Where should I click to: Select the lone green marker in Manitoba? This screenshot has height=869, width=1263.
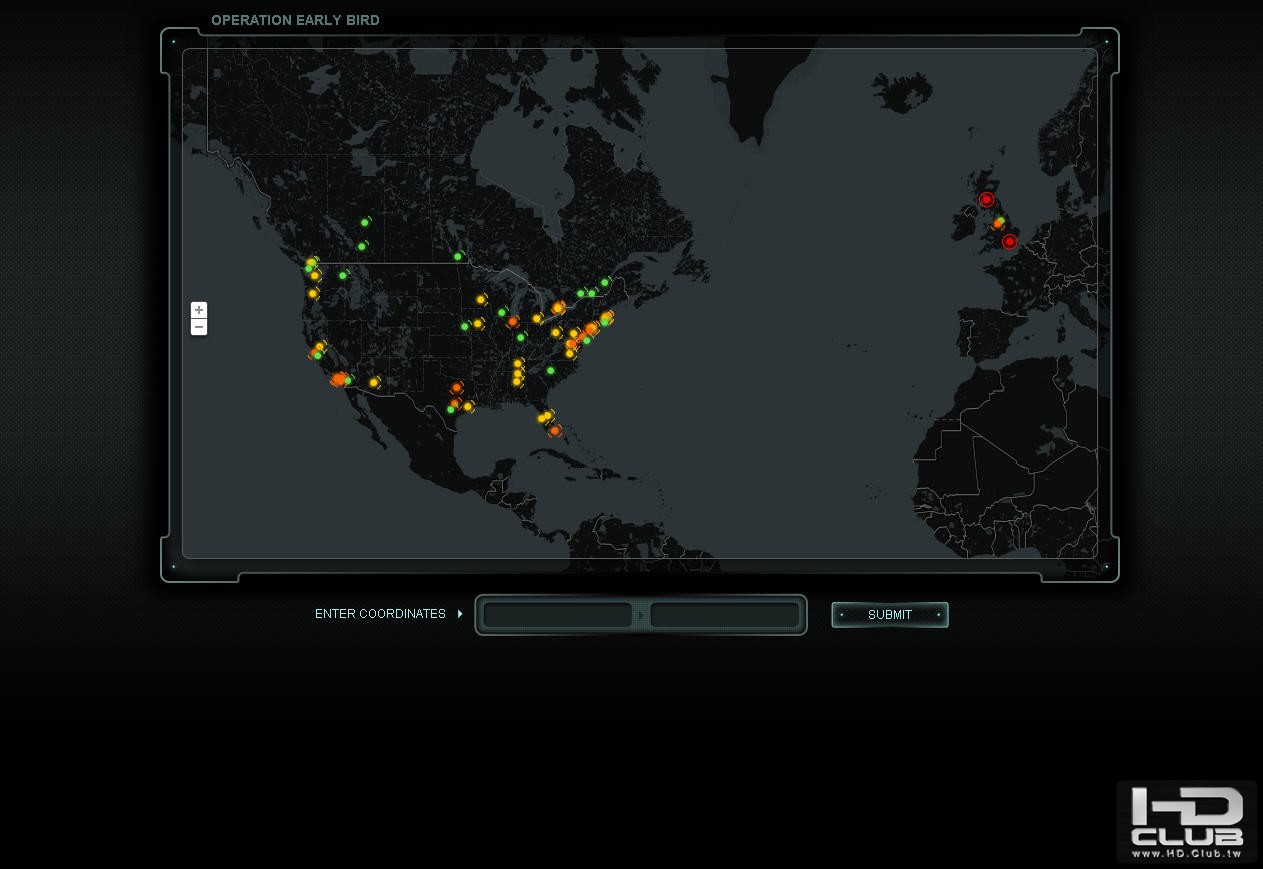pyautogui.click(x=458, y=257)
